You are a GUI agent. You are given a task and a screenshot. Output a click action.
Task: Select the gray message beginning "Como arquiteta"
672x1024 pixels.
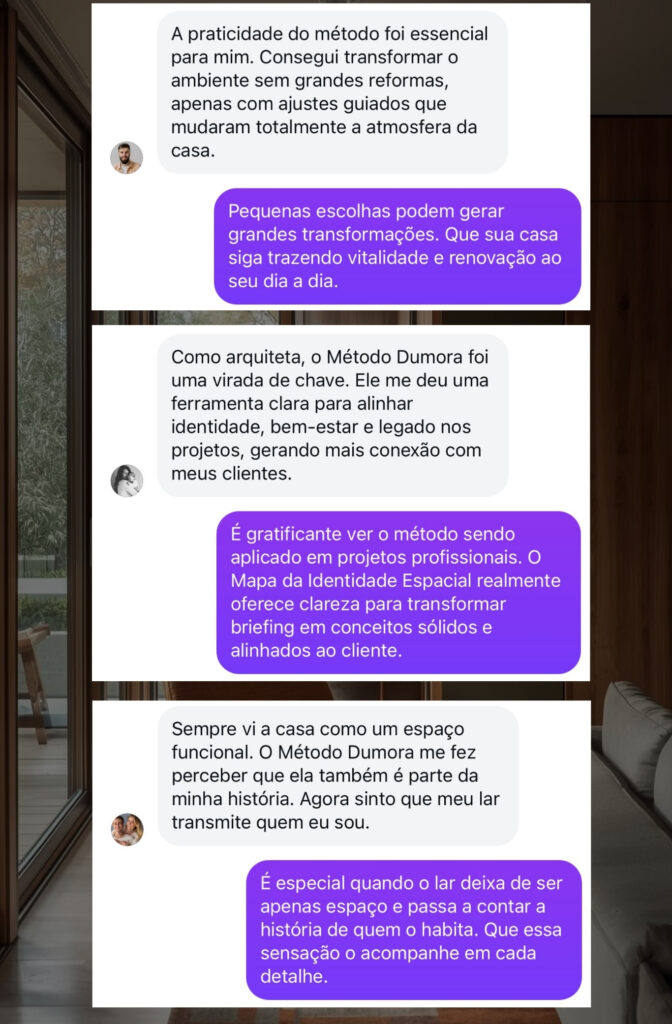[x=332, y=415]
